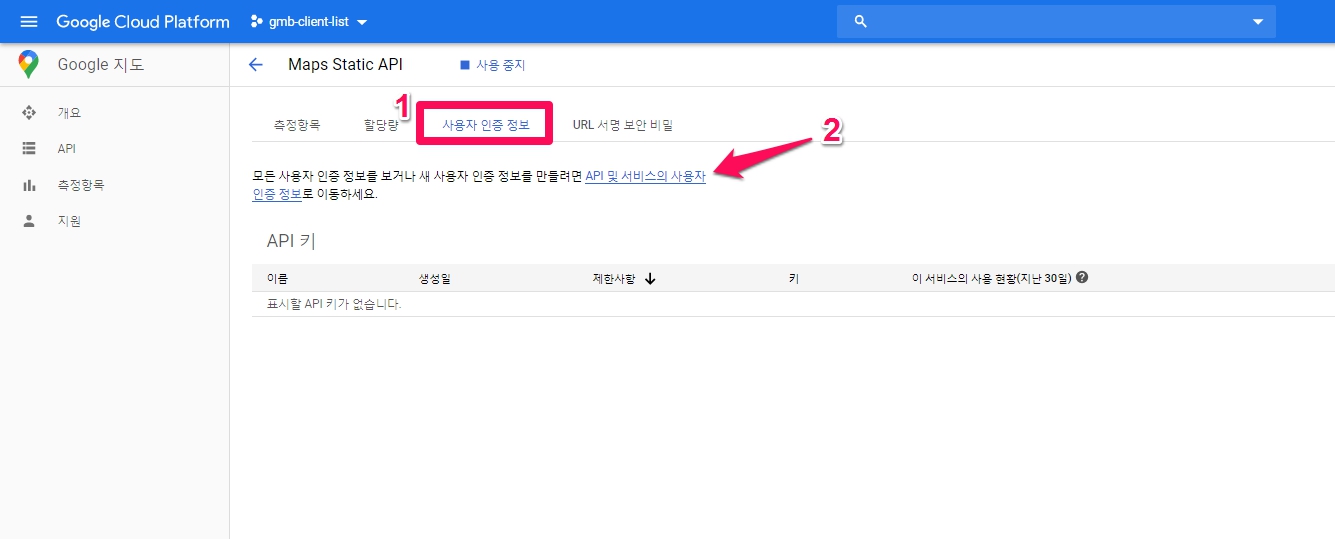Click inside the top search field
Screen dimensions: 1335x539
click(1050, 21)
